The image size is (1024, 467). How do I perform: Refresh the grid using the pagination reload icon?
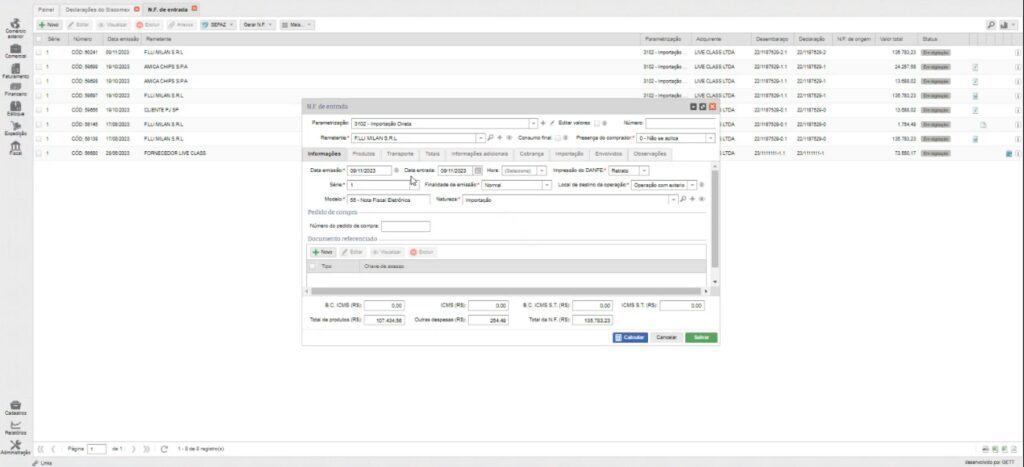coord(164,449)
